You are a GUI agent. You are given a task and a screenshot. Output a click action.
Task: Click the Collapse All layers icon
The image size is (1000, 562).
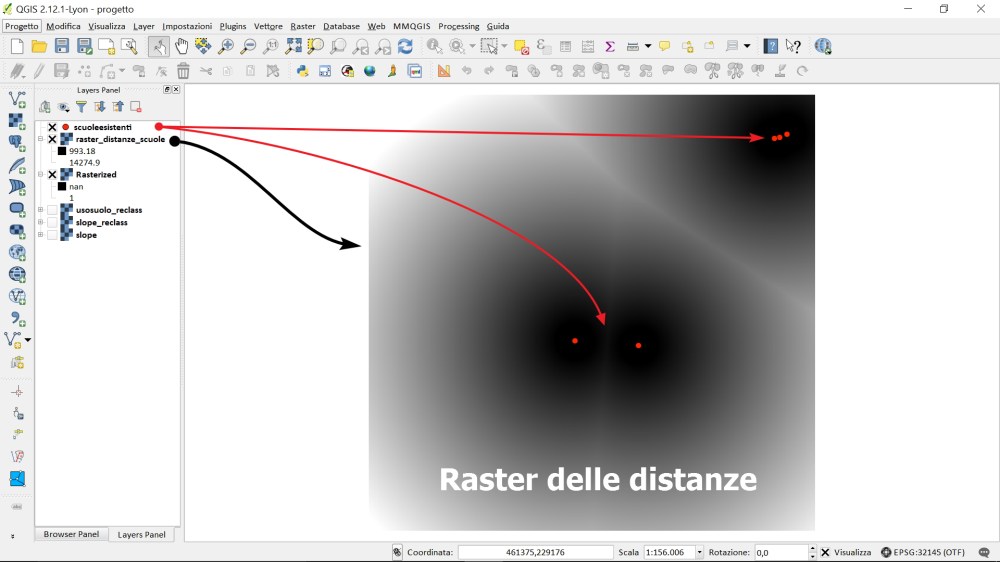(118, 107)
